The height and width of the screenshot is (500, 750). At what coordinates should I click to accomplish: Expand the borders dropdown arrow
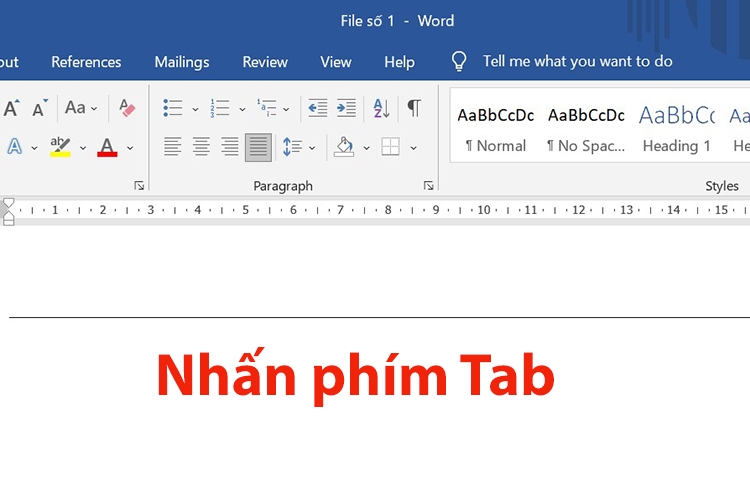coord(413,148)
